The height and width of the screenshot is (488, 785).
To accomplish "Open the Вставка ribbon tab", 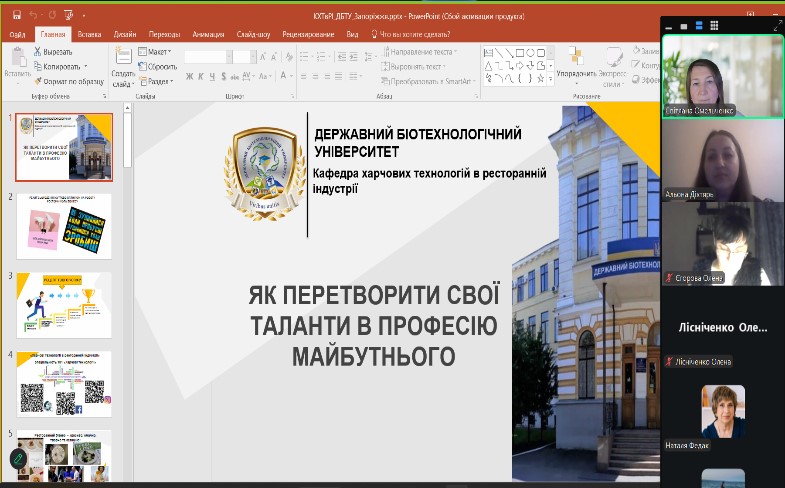I will pyautogui.click(x=90, y=33).
